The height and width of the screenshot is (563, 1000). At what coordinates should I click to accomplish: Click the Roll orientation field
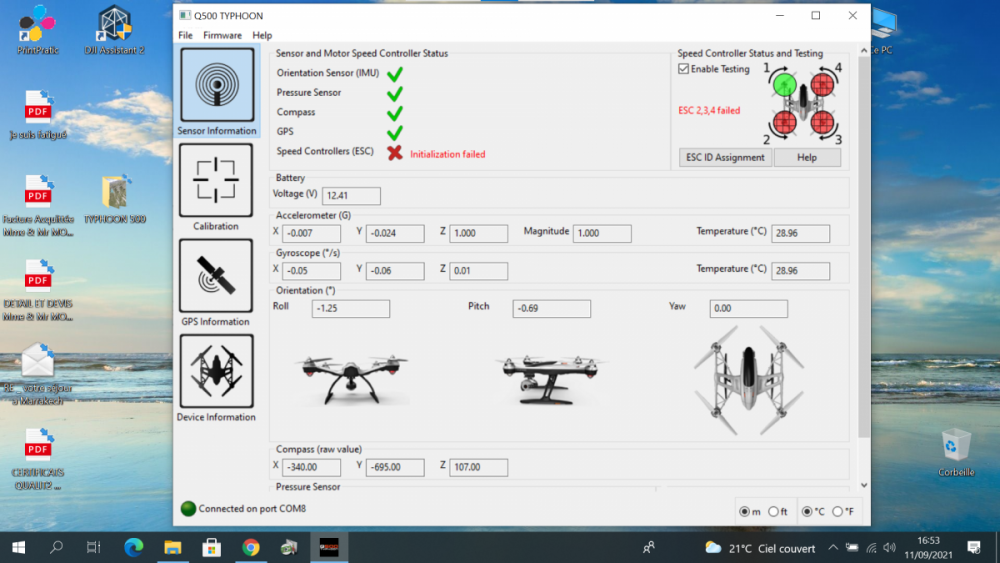(x=351, y=309)
